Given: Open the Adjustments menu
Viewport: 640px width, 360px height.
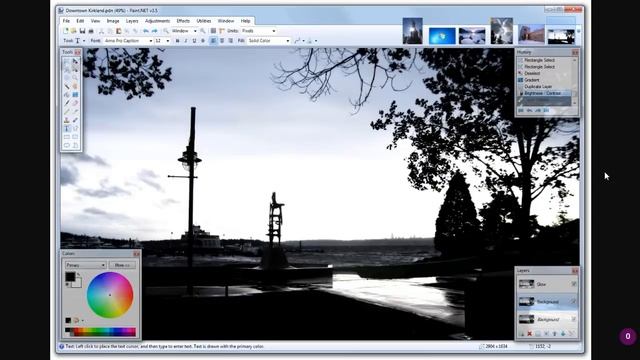Looking at the screenshot, I should [158, 21].
